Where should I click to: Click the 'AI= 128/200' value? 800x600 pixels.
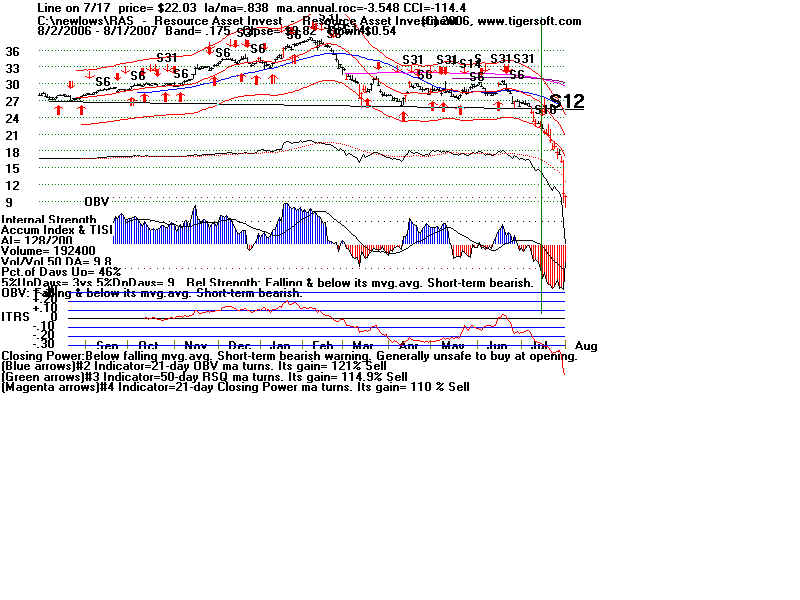point(37,241)
